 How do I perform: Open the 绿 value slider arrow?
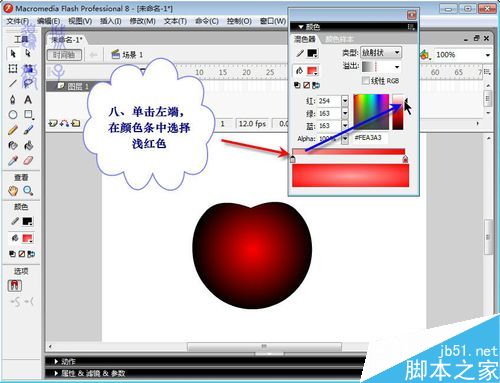[345, 113]
